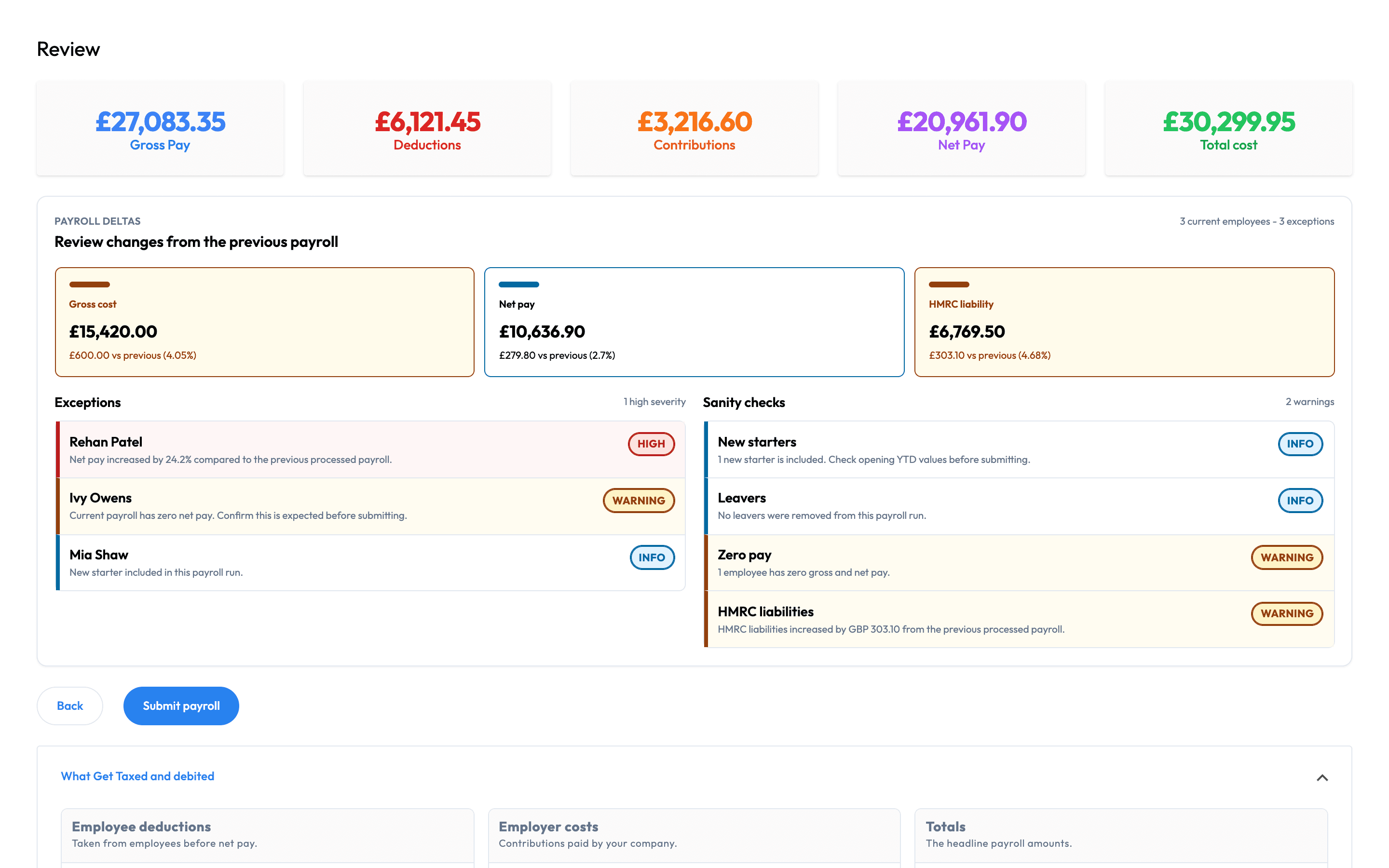
Task: Select the Gross Pay summary card
Action: 160,128
